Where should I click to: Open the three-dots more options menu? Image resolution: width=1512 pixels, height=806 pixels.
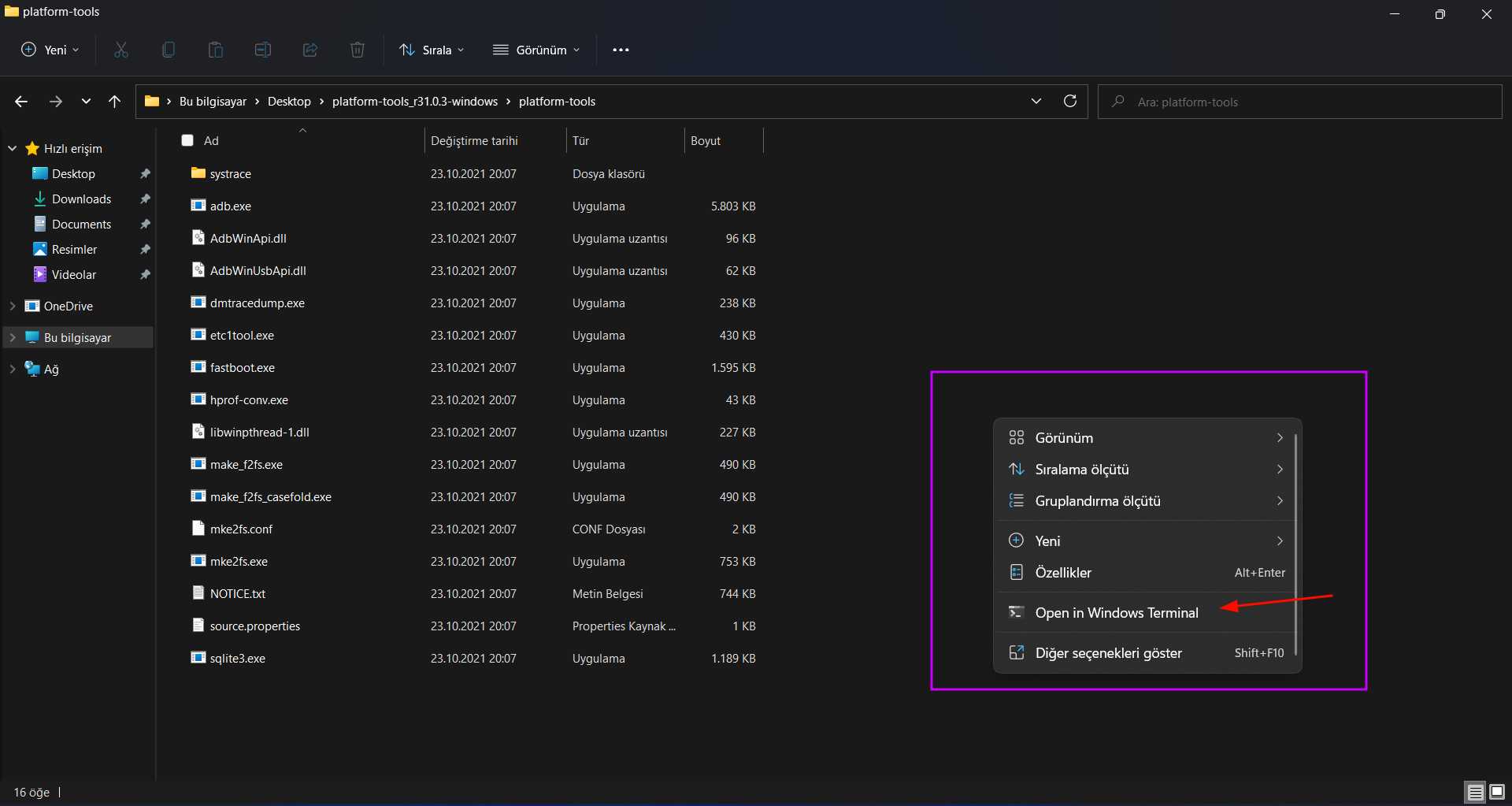(x=621, y=50)
